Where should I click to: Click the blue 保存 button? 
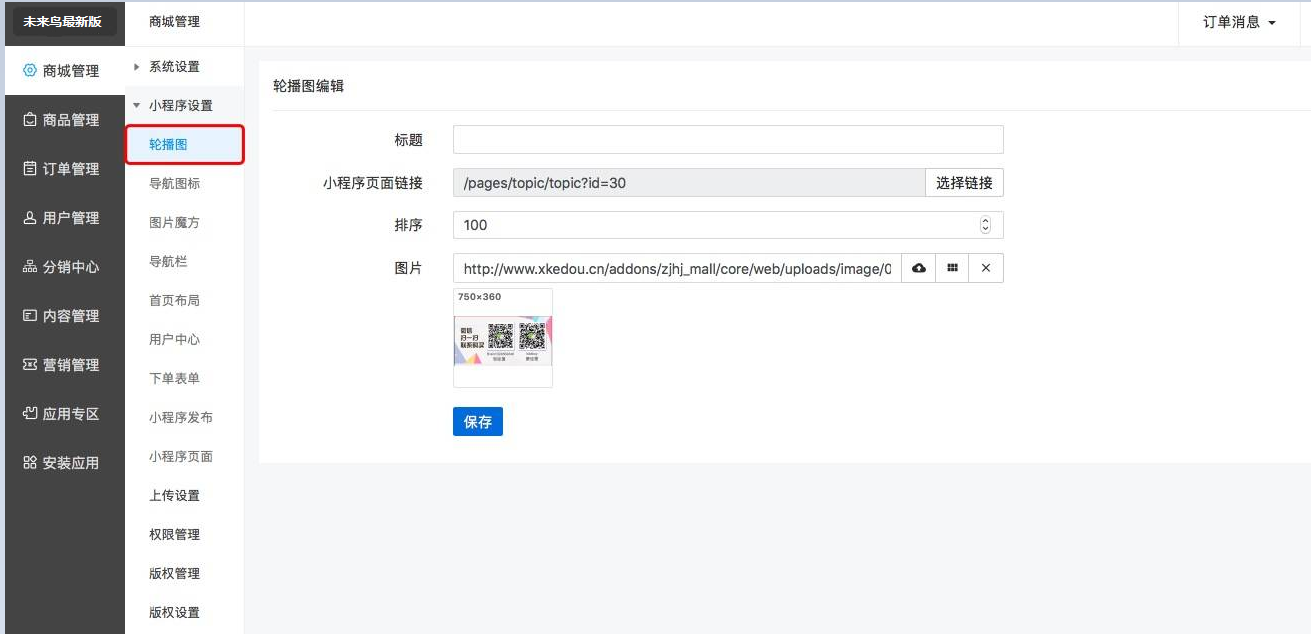tap(477, 422)
